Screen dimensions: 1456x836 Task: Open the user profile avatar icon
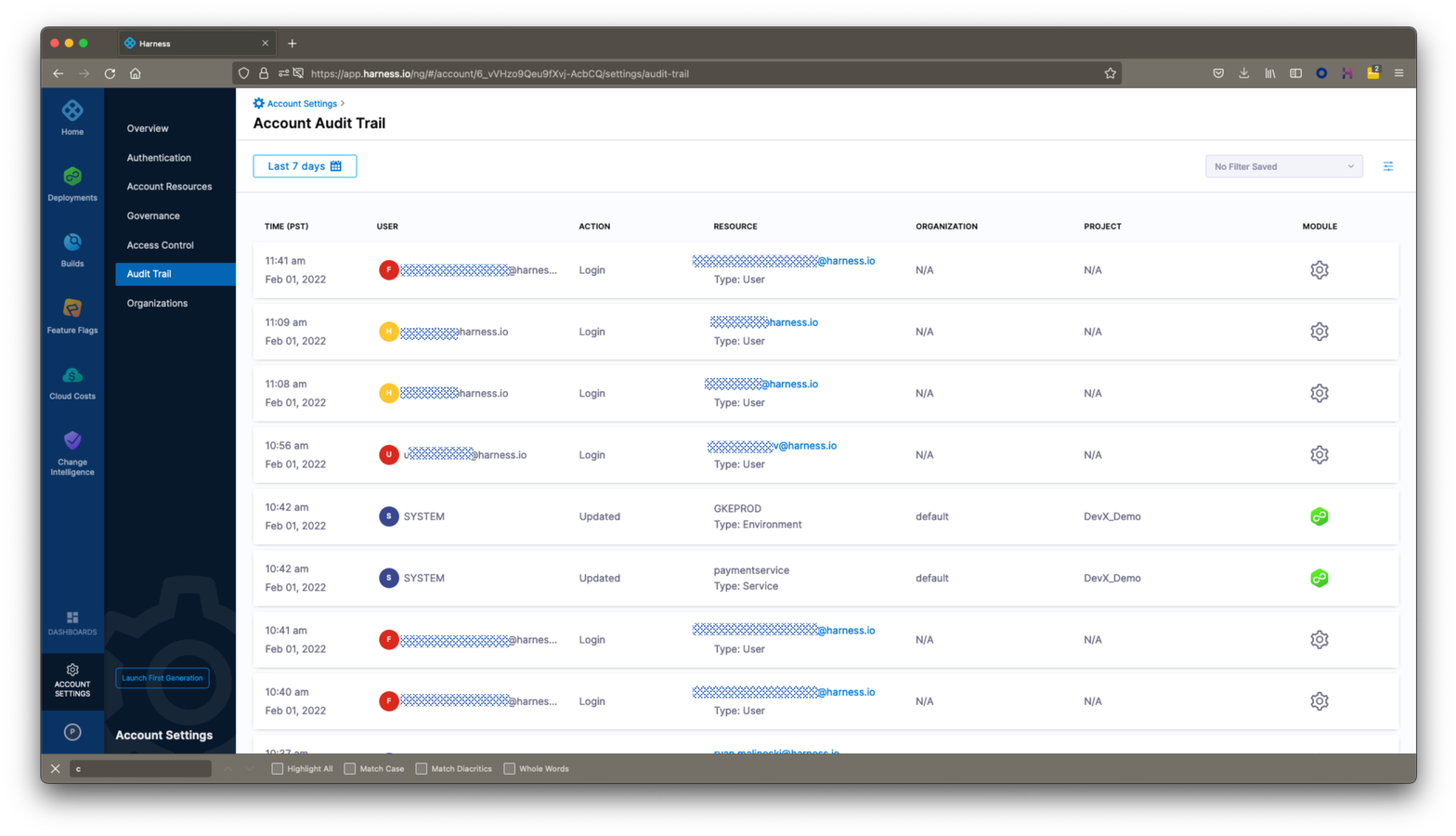pyautogui.click(x=72, y=732)
